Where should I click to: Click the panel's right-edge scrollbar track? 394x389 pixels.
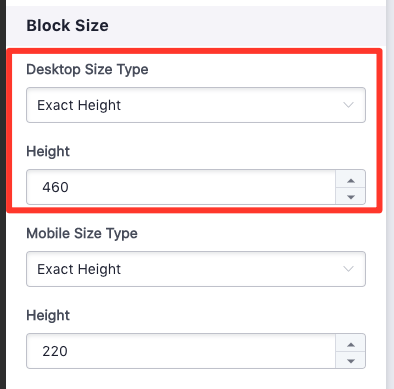(x=390, y=194)
